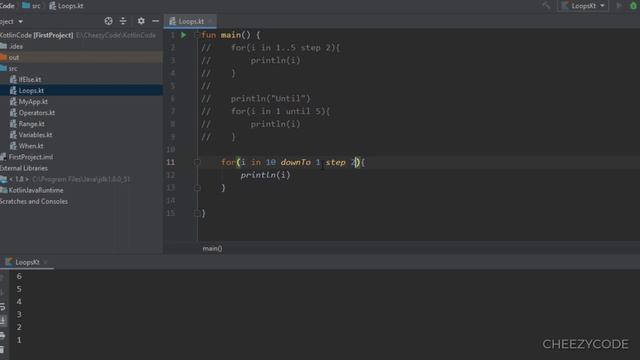Select KotlinCode [FirstProject] root node
This screenshot has height=360, width=640.
pyautogui.click(x=37, y=36)
